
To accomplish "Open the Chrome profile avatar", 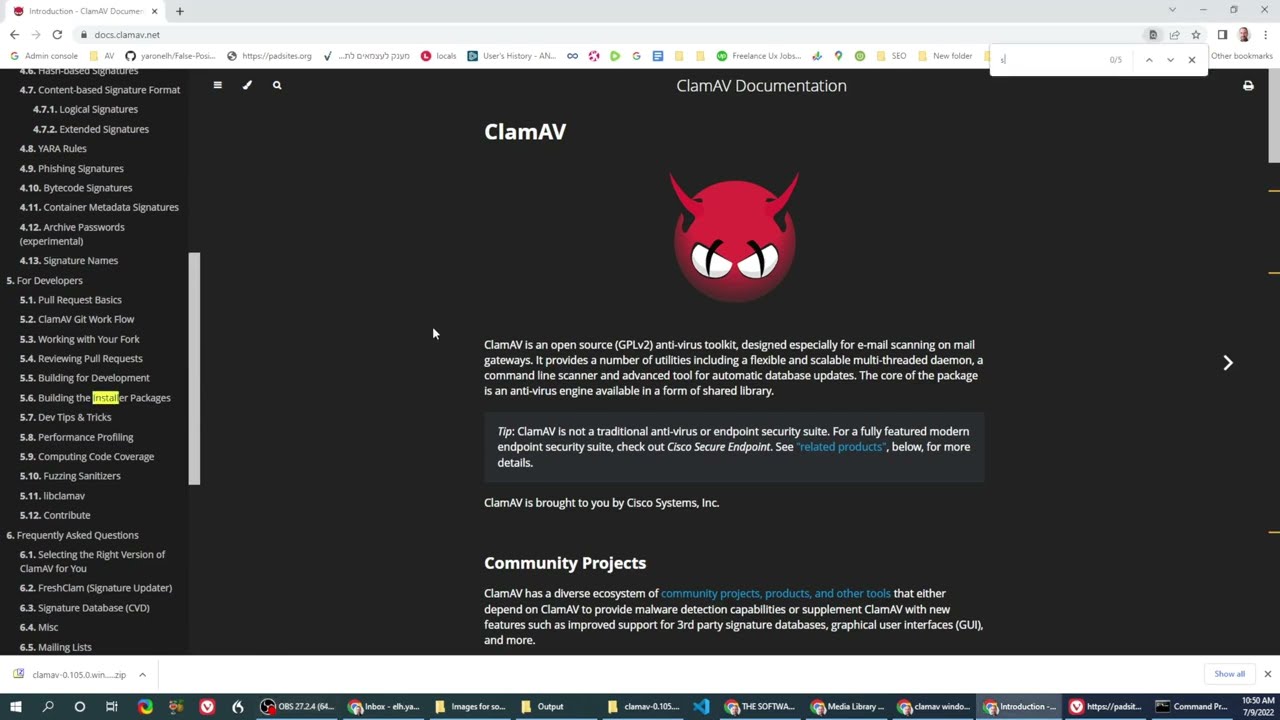I will click(1243, 34).
